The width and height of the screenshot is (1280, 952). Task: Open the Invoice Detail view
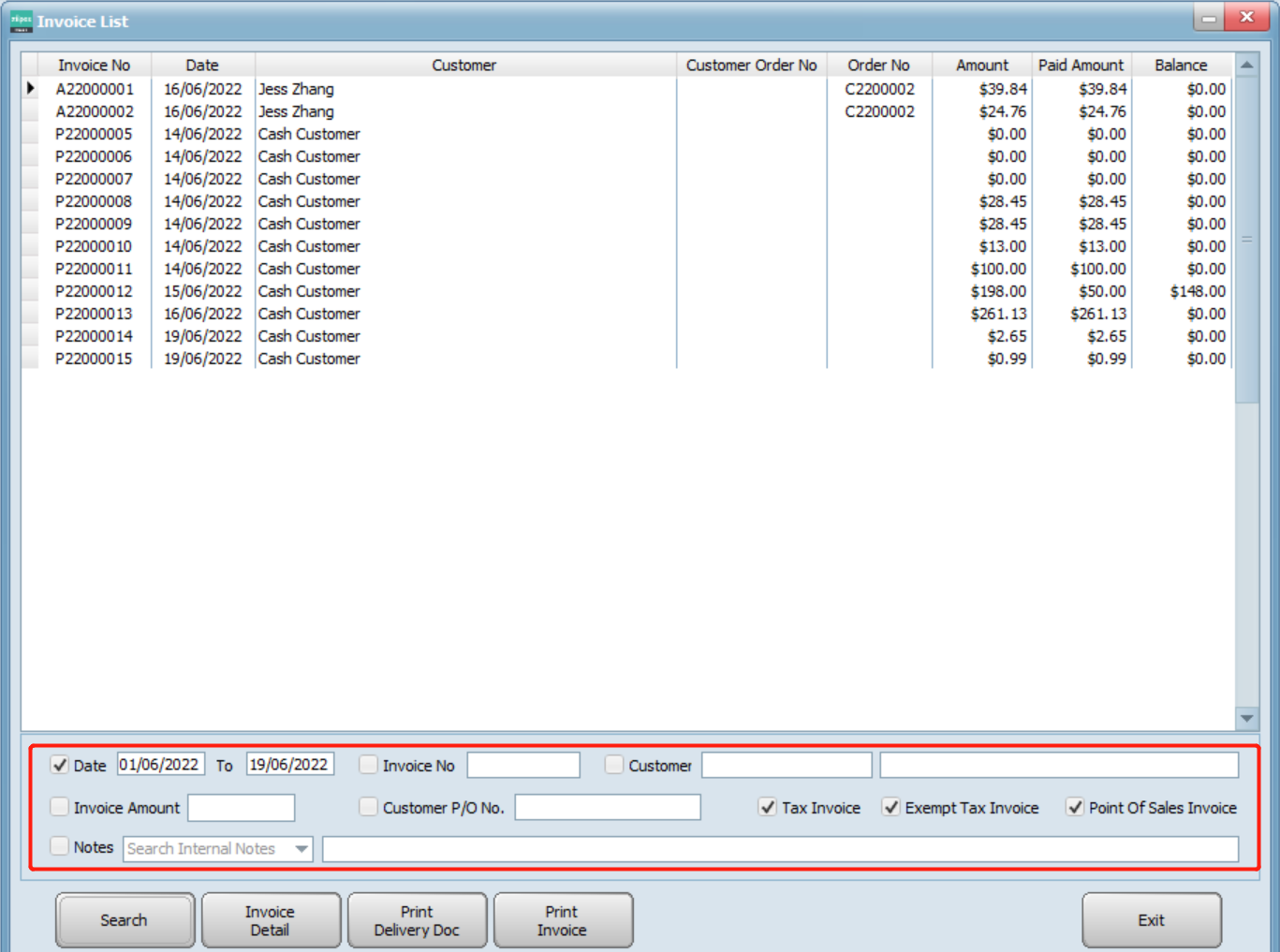[271, 919]
